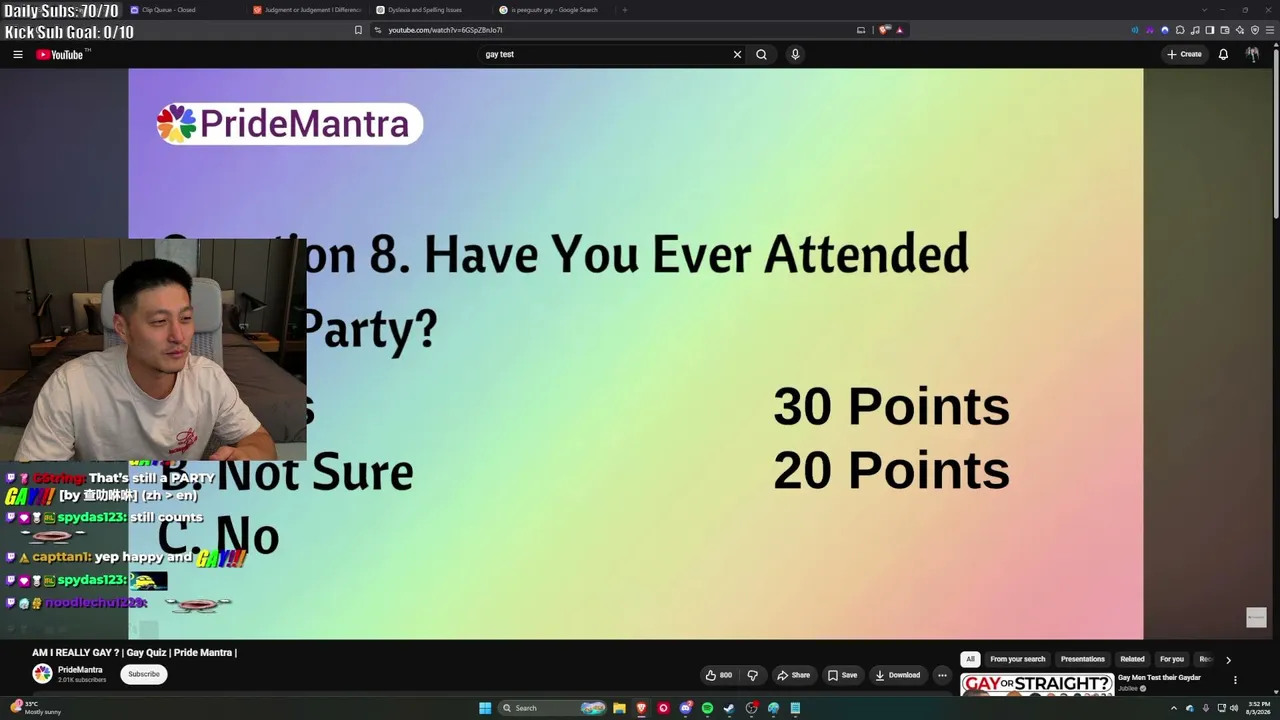This screenshot has height=720, width=1280.
Task: Like the video with thumbs up
Action: coord(719,675)
